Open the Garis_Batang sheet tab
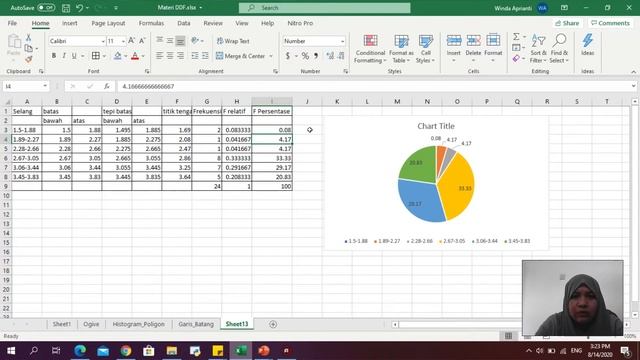This screenshot has height=360, width=640. coord(196,324)
